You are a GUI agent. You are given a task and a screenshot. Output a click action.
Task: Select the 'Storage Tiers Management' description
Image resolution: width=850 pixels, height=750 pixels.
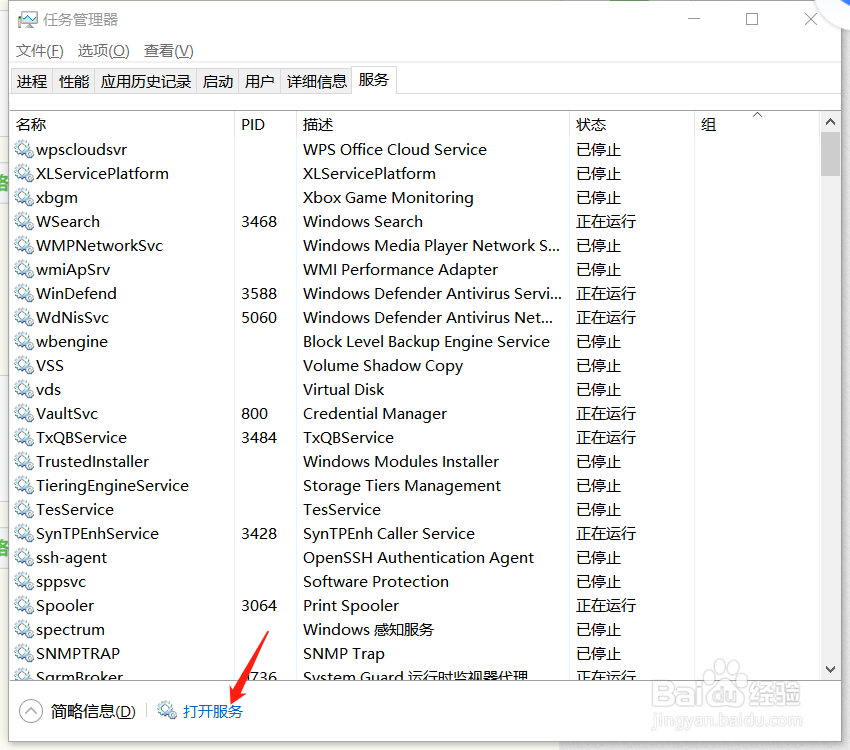click(x=402, y=486)
